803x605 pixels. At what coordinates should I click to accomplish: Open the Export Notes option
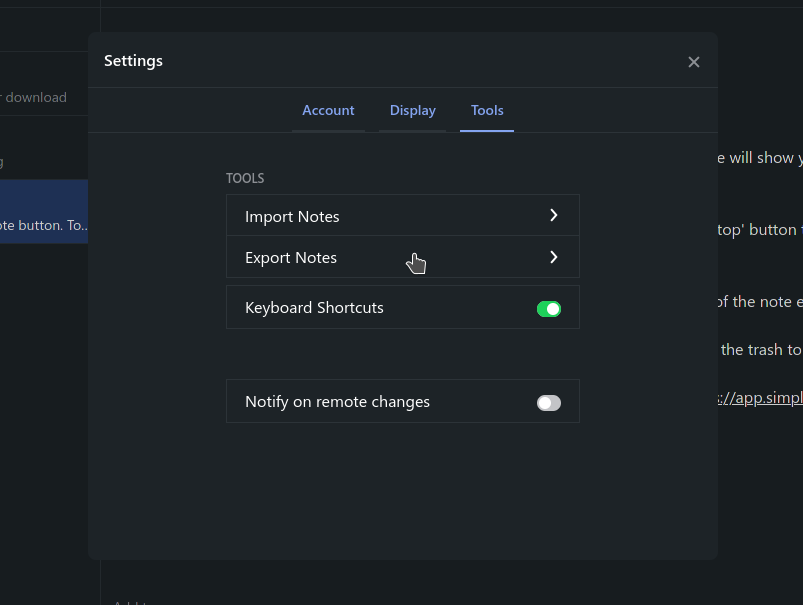[291, 258]
